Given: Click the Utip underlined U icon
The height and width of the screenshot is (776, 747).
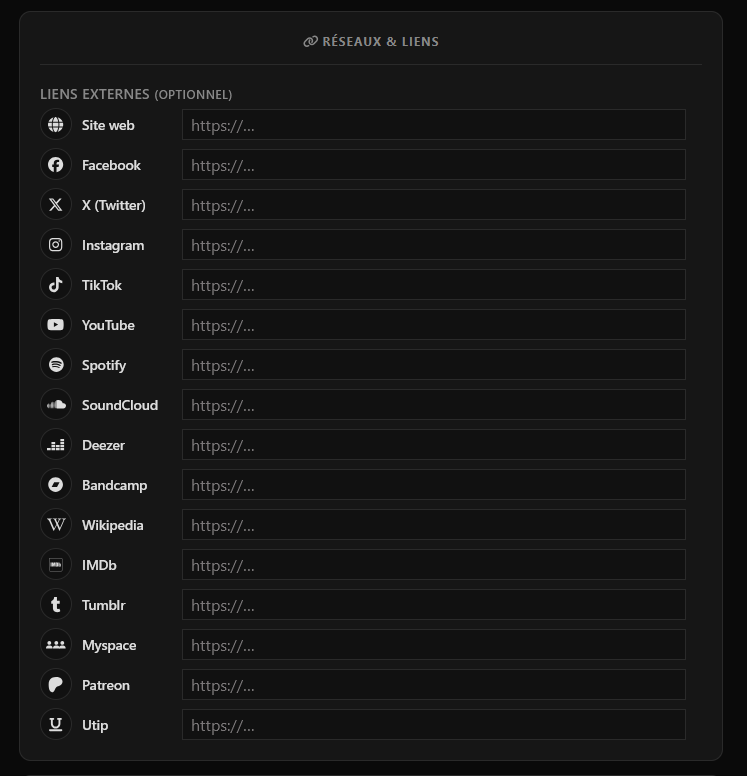Looking at the screenshot, I should 55,725.
